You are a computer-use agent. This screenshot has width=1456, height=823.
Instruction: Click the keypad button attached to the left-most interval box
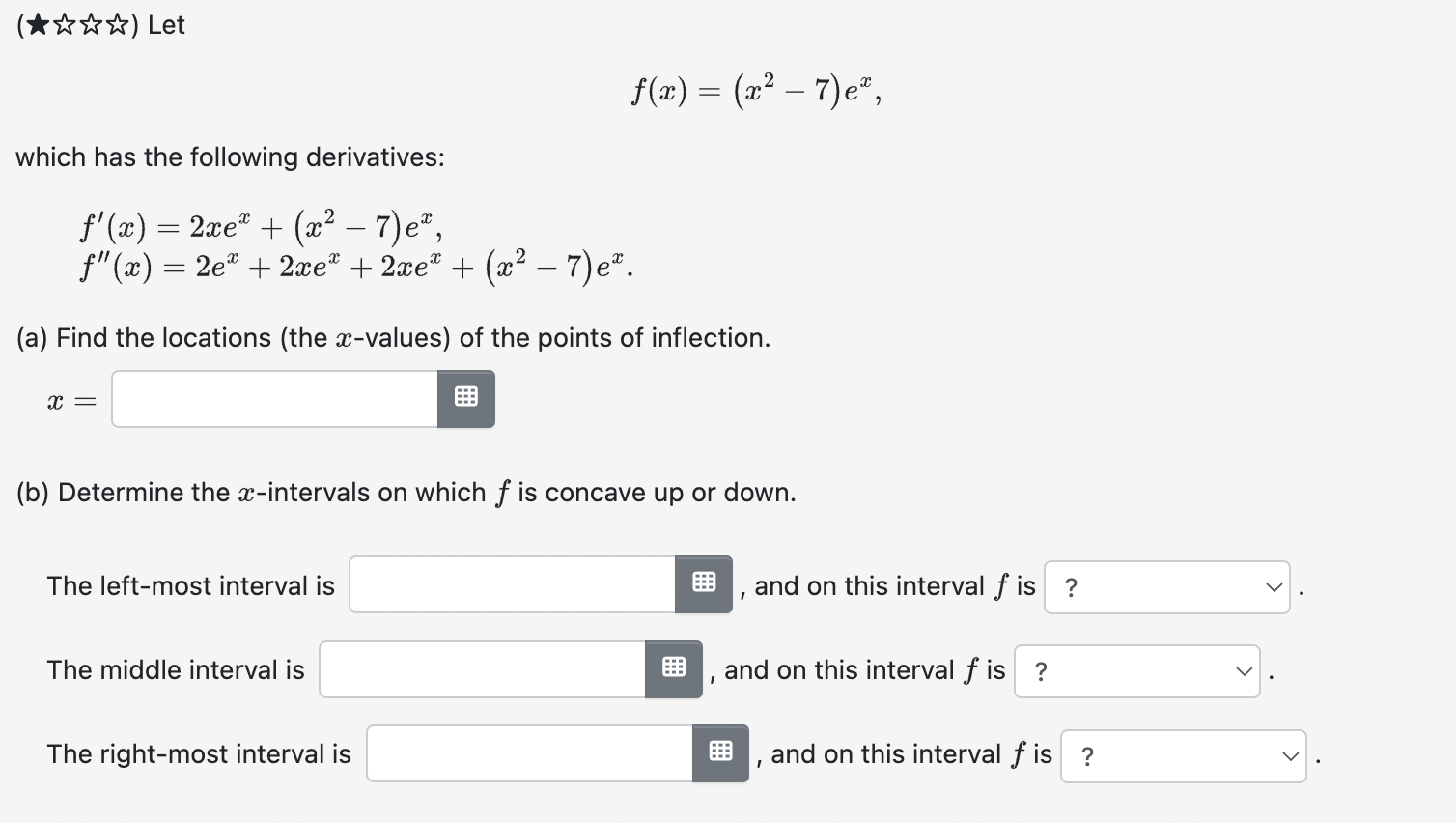point(704,583)
